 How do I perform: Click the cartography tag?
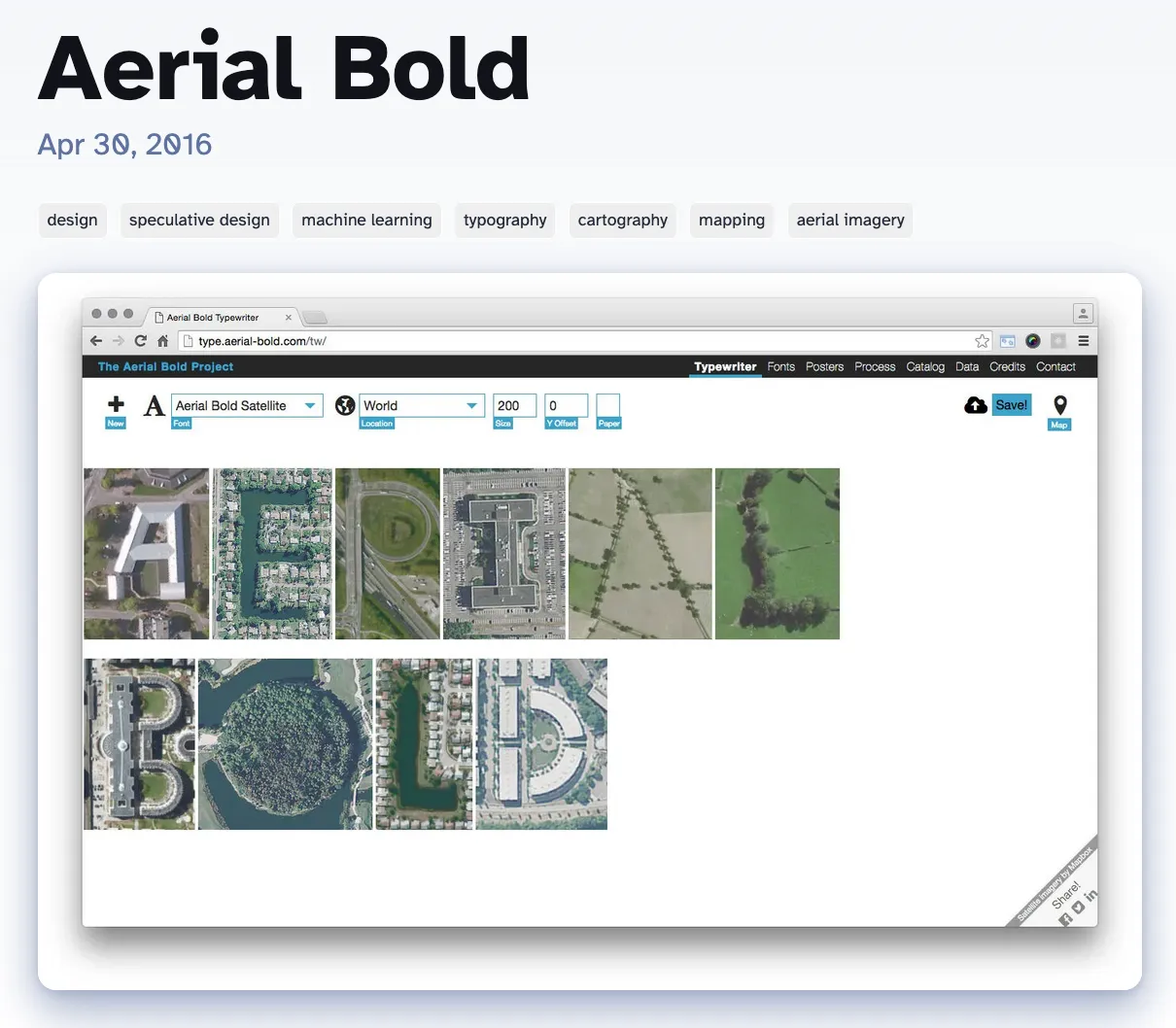[622, 220]
